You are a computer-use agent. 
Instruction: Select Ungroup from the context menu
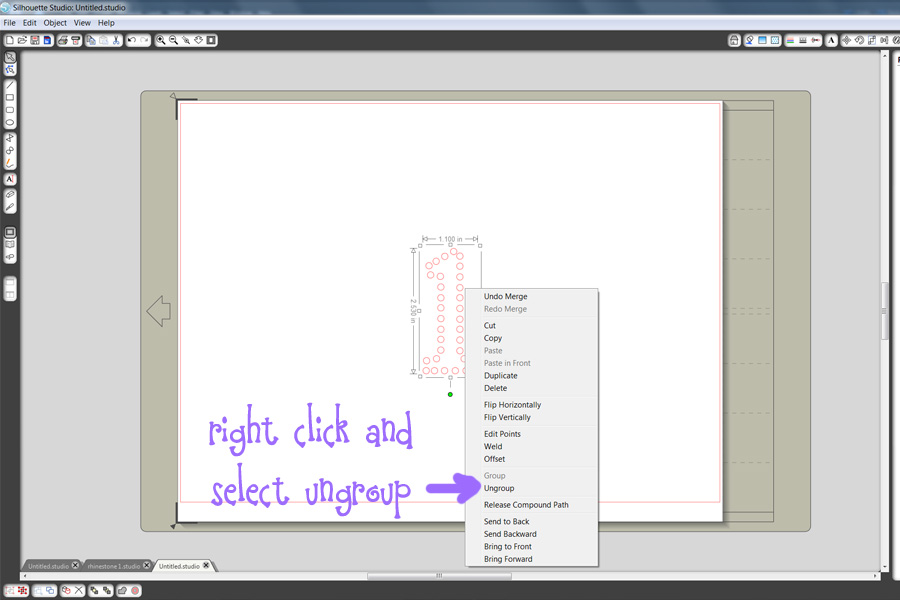(x=499, y=488)
